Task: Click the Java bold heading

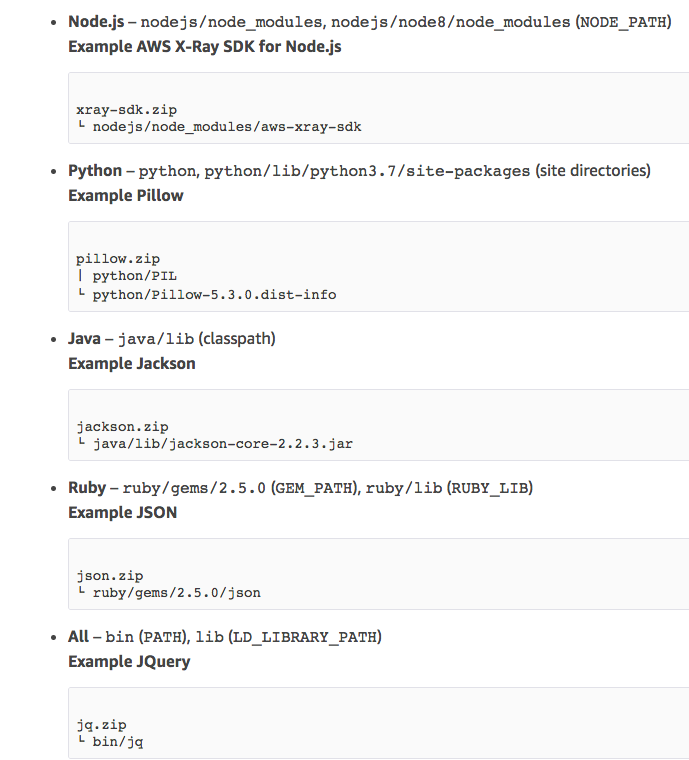Action: point(84,339)
